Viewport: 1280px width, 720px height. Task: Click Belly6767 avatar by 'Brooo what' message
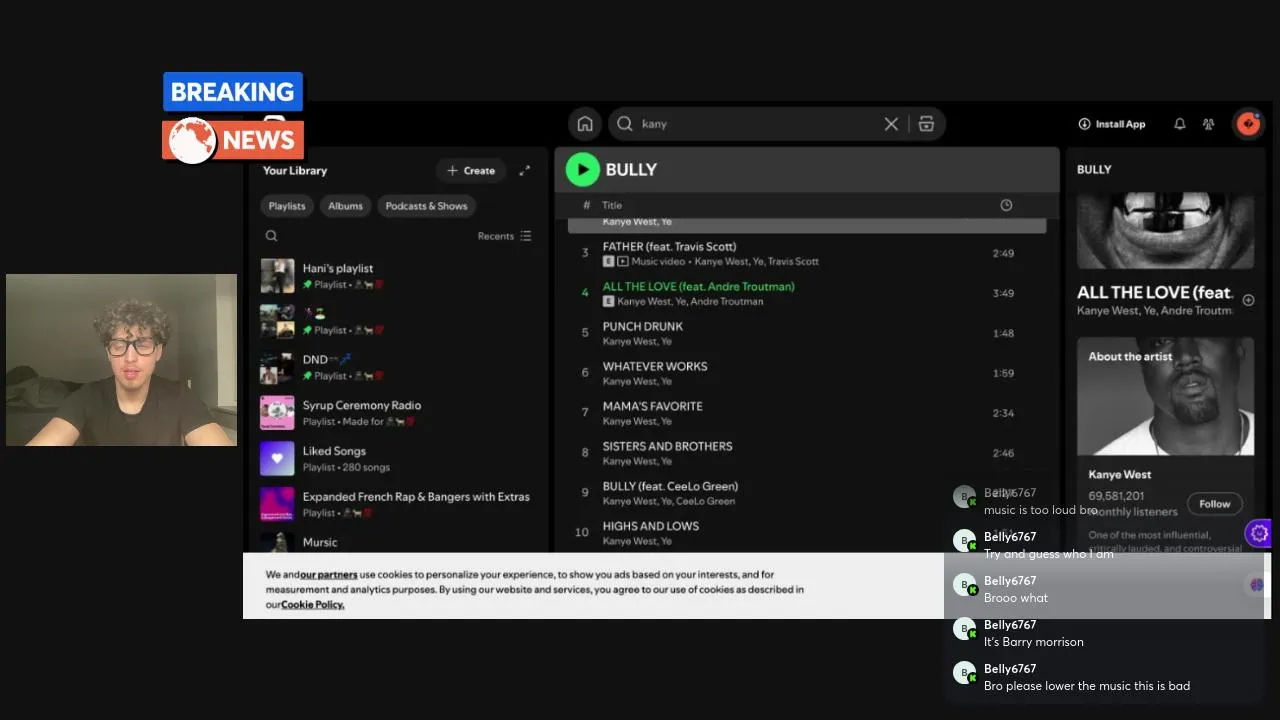[964, 585]
